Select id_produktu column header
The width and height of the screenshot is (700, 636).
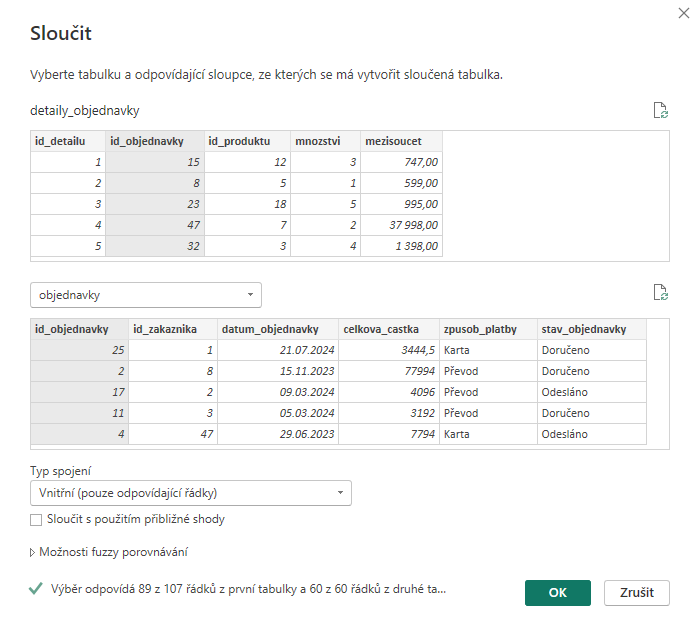pyautogui.click(x=246, y=142)
